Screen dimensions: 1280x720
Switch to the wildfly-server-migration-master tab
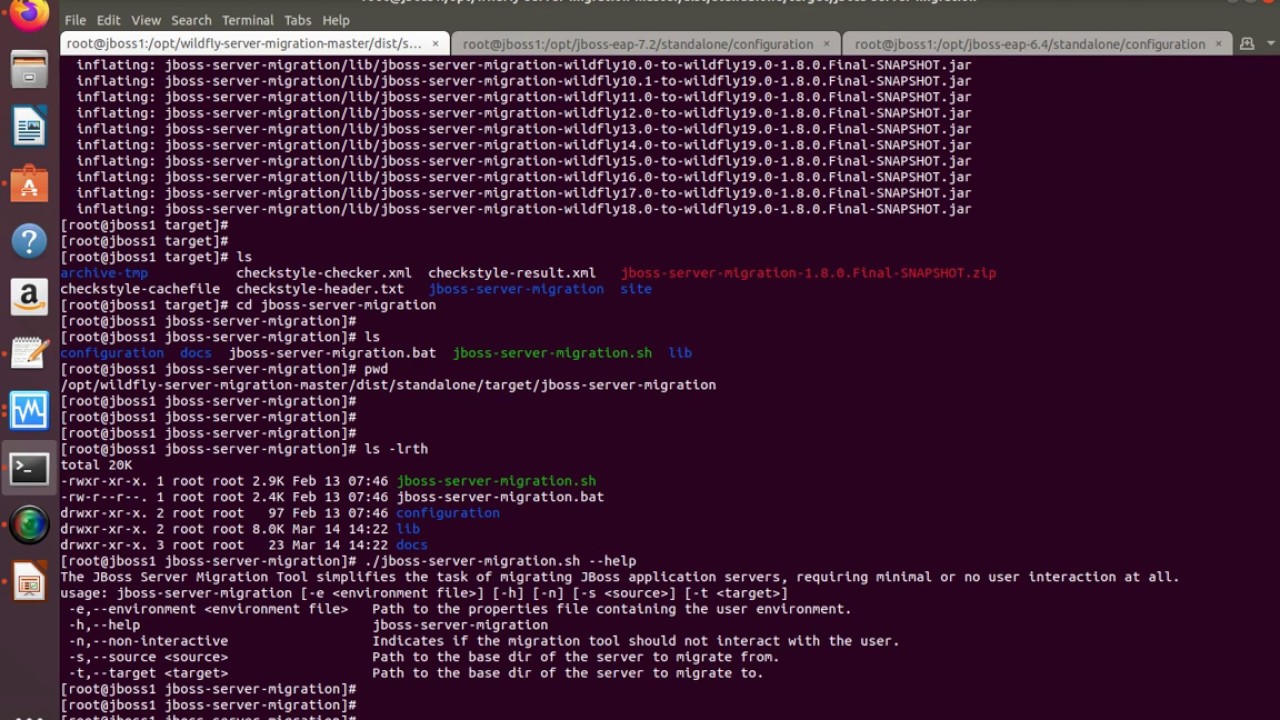244,44
